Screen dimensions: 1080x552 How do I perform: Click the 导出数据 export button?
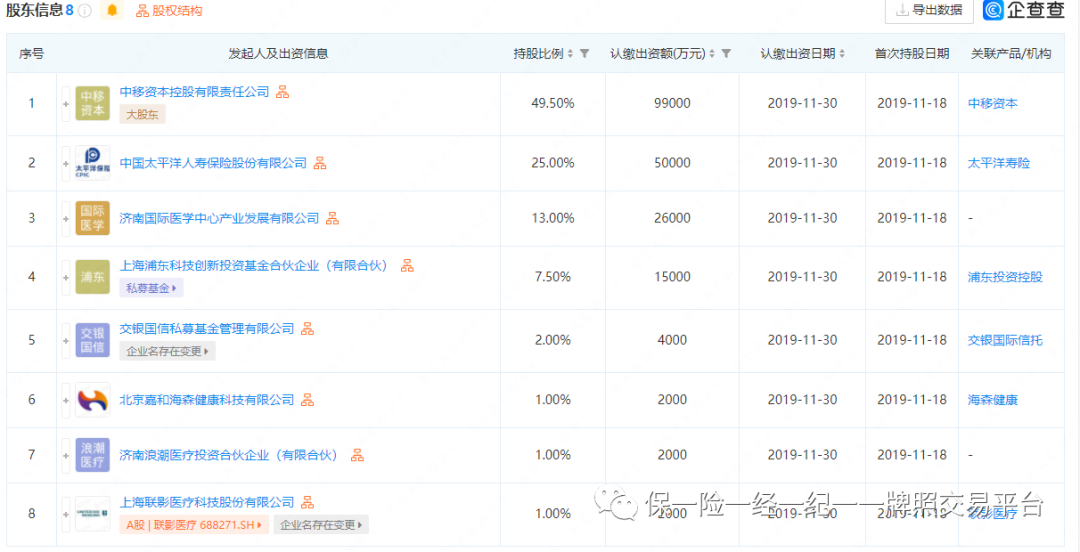(x=929, y=10)
